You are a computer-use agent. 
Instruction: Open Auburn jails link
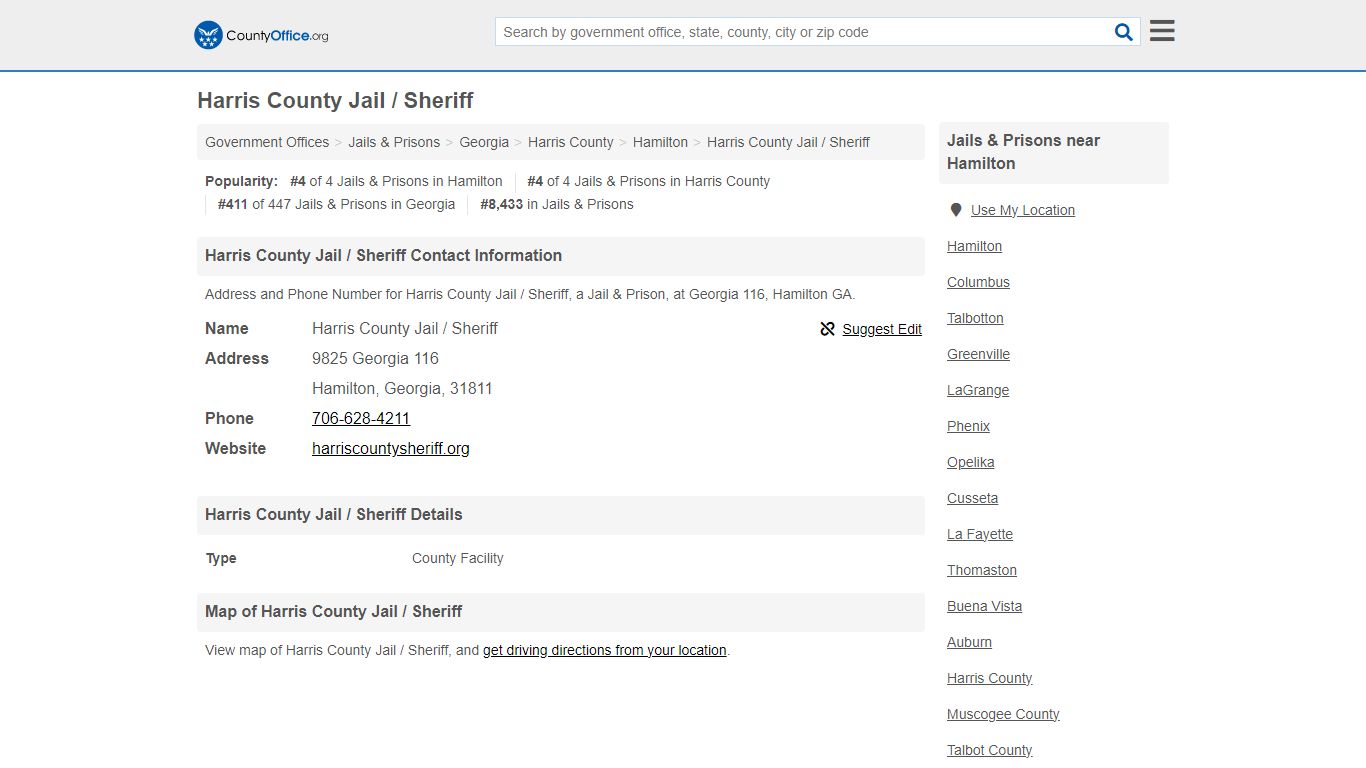point(969,642)
